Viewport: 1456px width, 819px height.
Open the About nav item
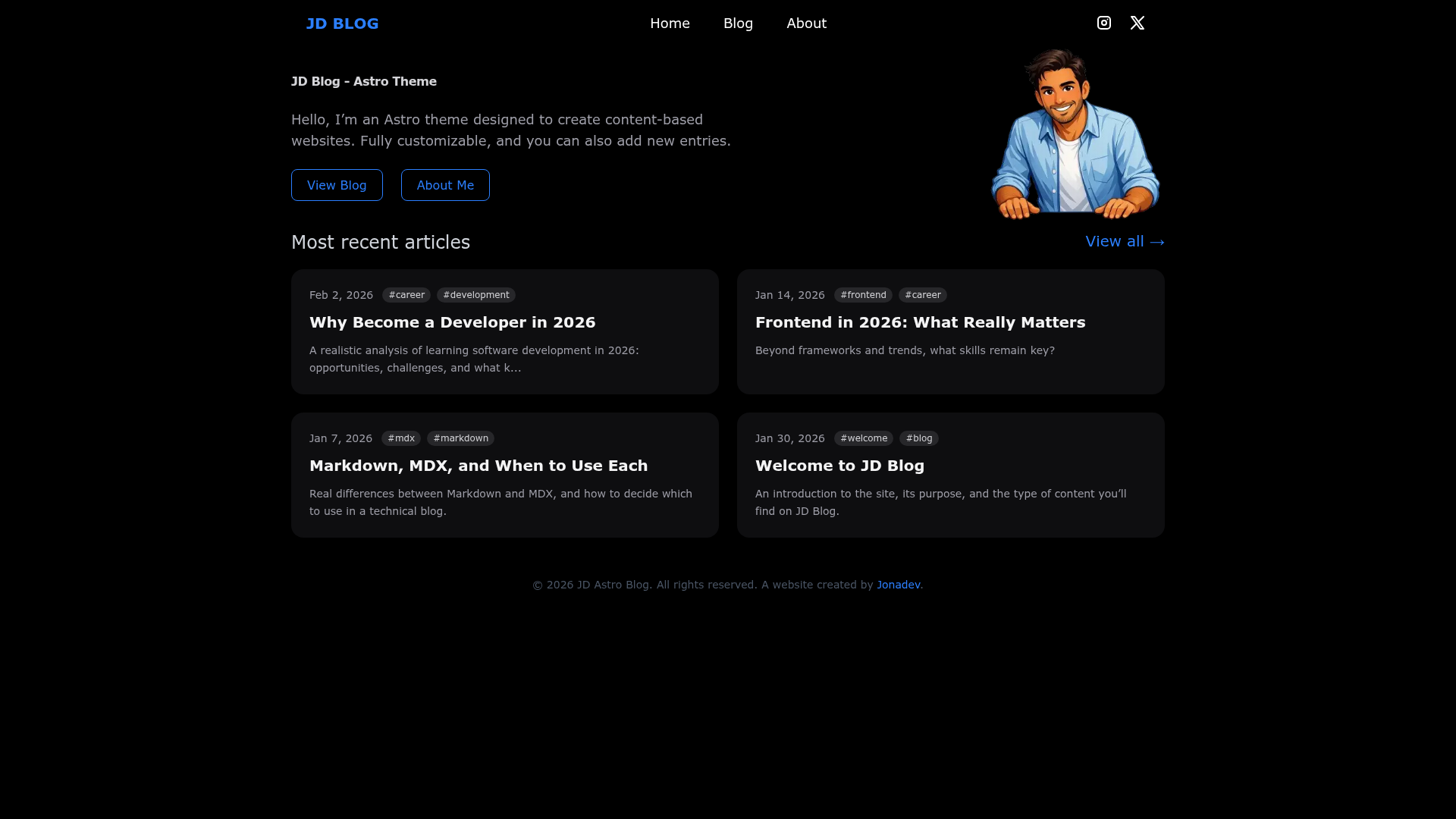tap(806, 24)
